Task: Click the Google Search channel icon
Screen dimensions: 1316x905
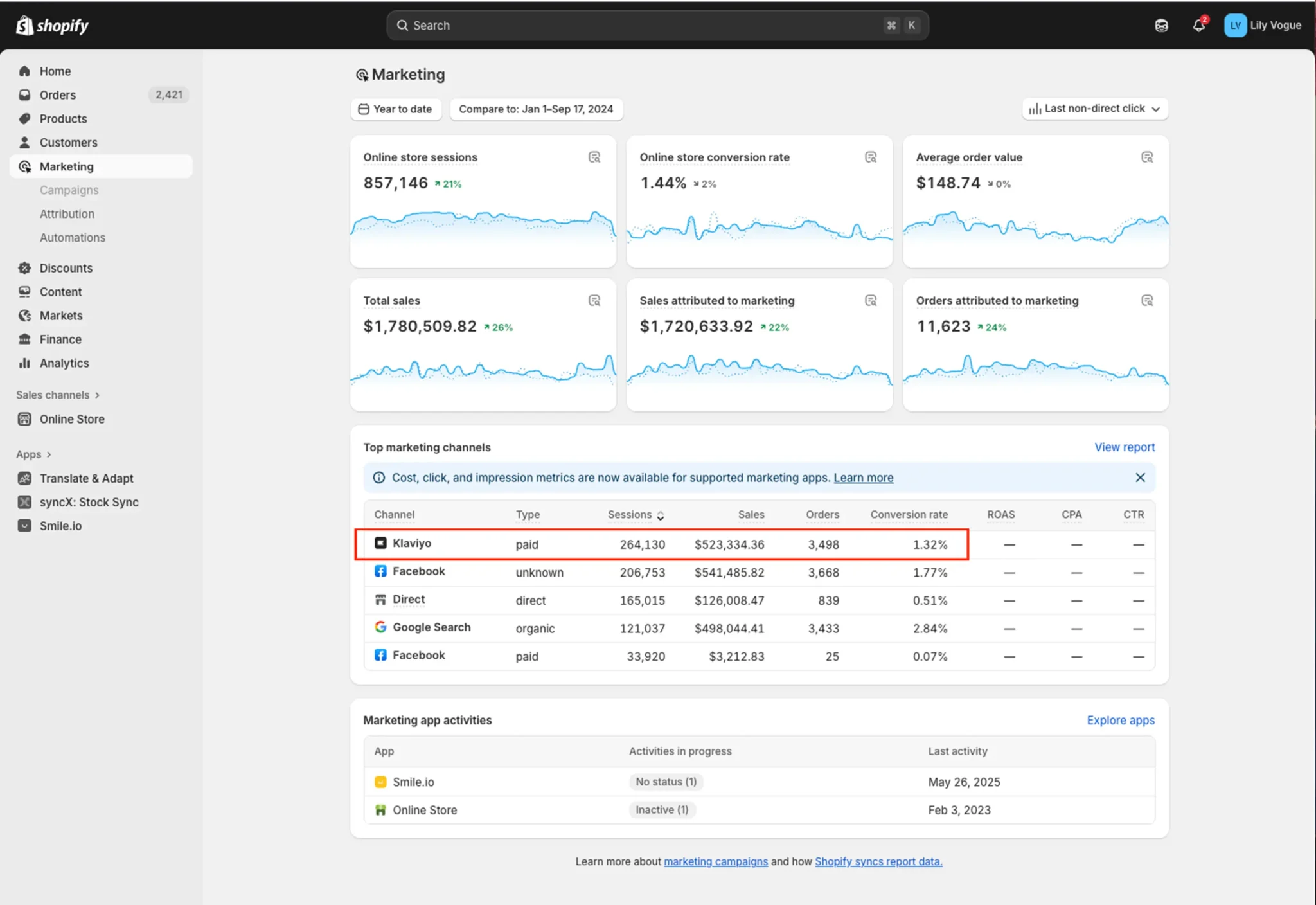Action: 380,627
